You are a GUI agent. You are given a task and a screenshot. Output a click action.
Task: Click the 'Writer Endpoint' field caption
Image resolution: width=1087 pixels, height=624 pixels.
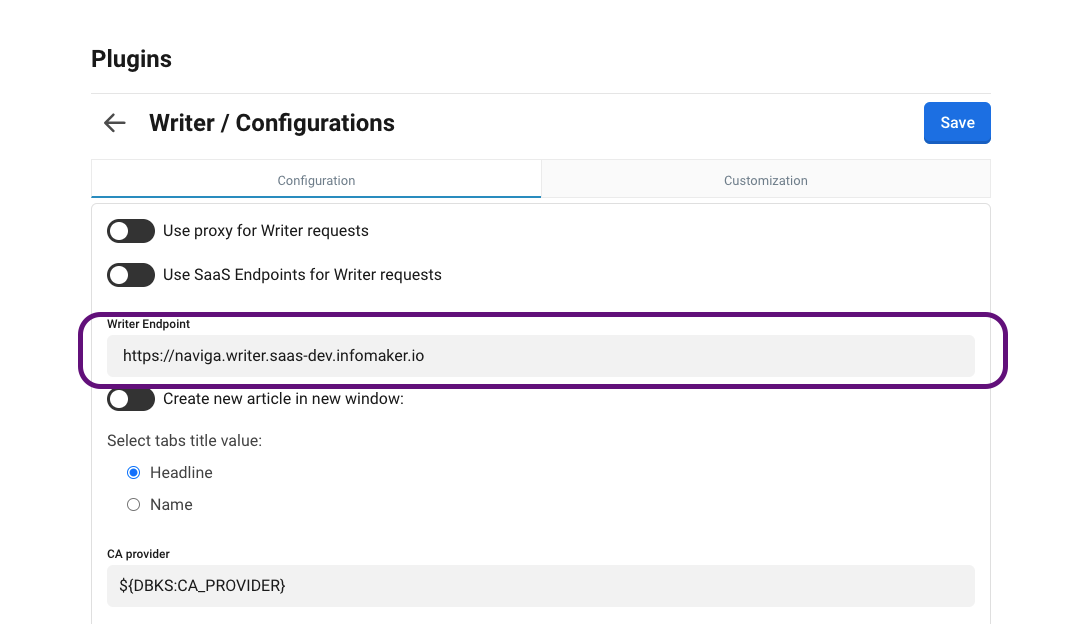148,324
